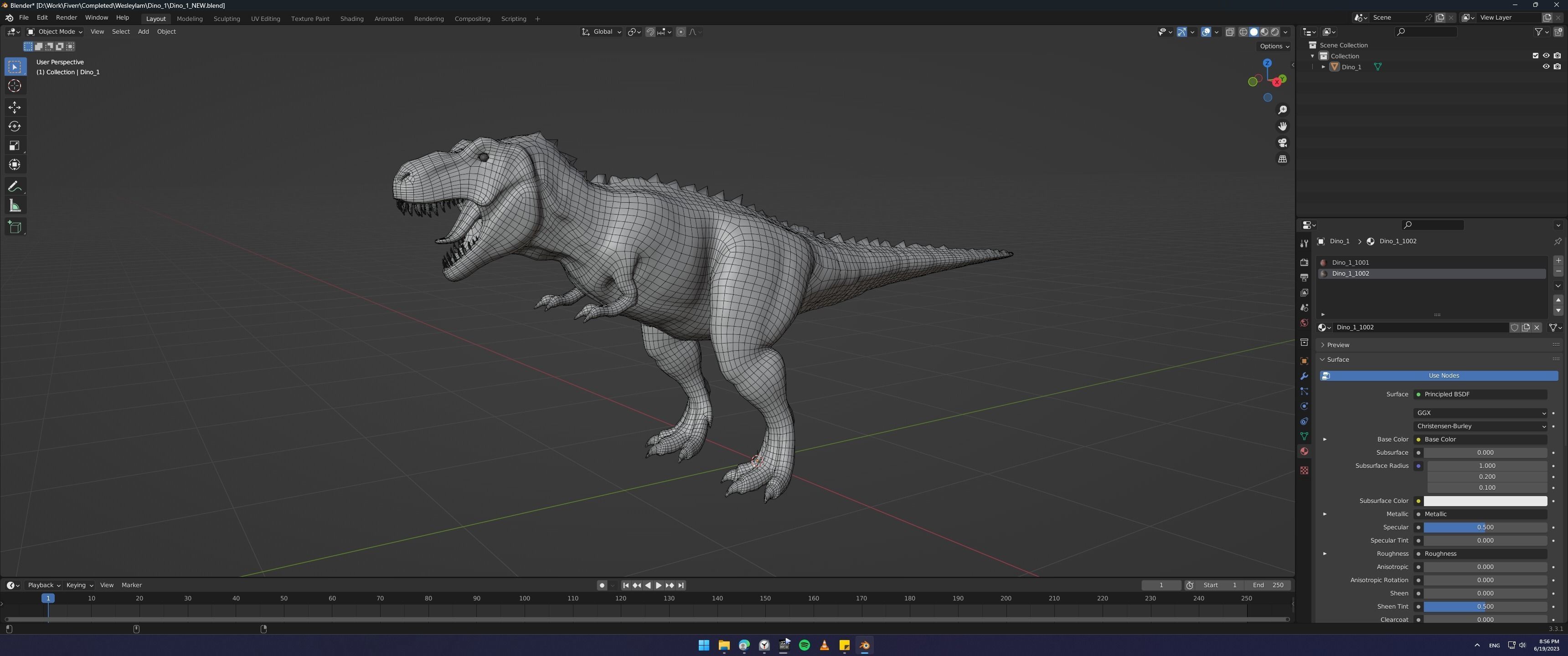Activate the Rotate tool
The image size is (1568, 656).
pos(15,127)
